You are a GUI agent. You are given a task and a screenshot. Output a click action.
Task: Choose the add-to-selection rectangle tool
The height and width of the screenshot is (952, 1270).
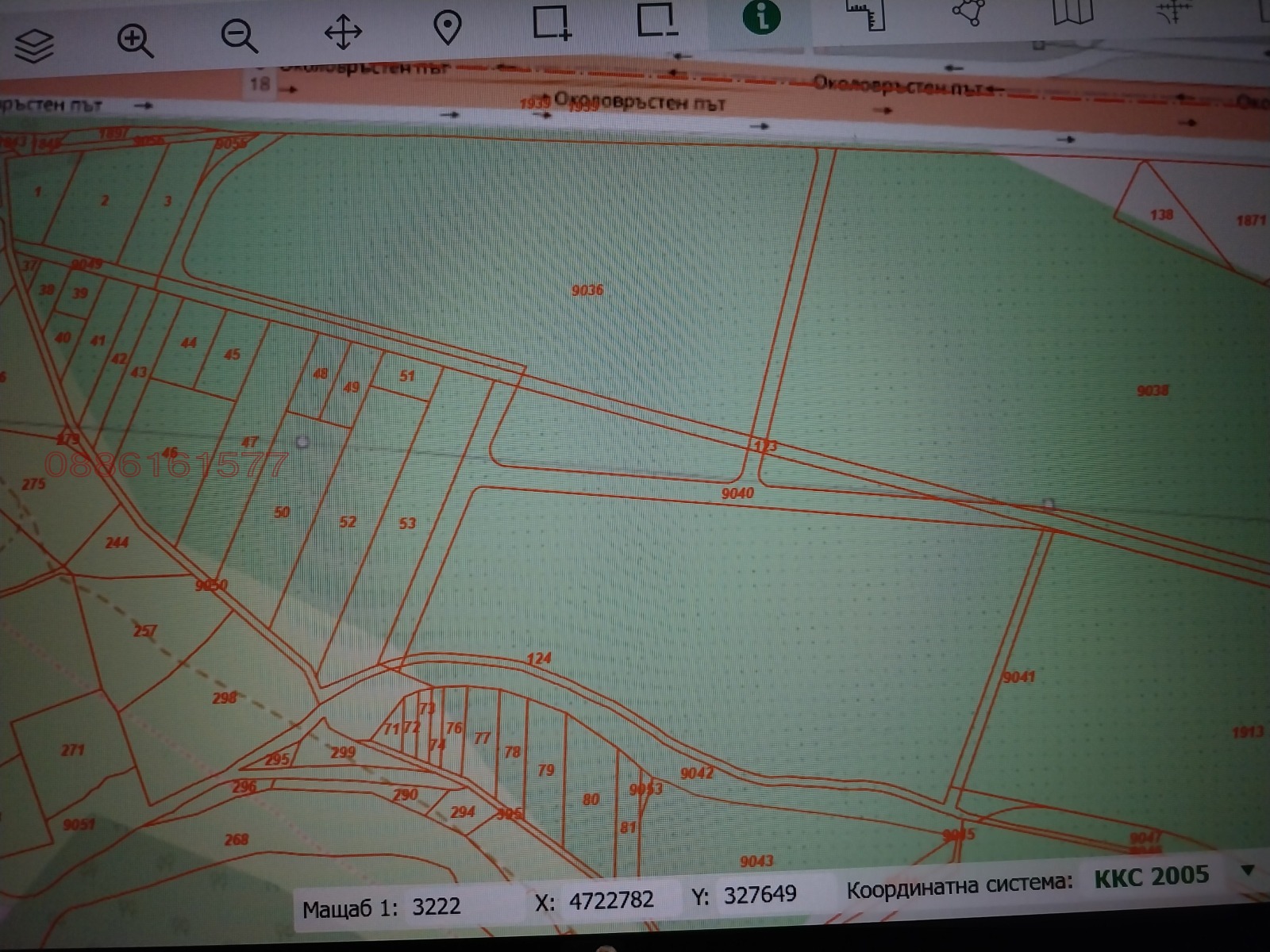(x=552, y=22)
